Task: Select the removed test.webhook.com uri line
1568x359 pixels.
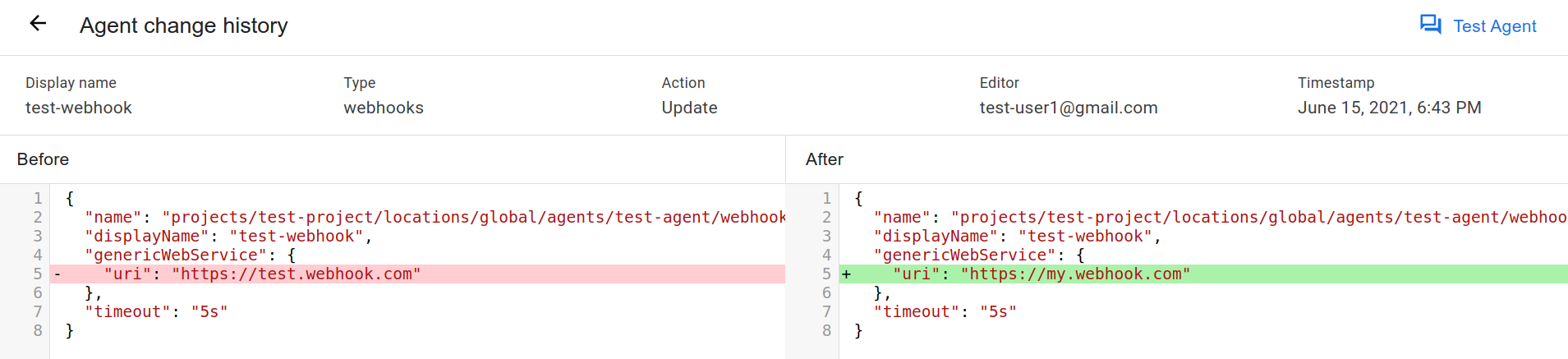Action: click(x=262, y=274)
